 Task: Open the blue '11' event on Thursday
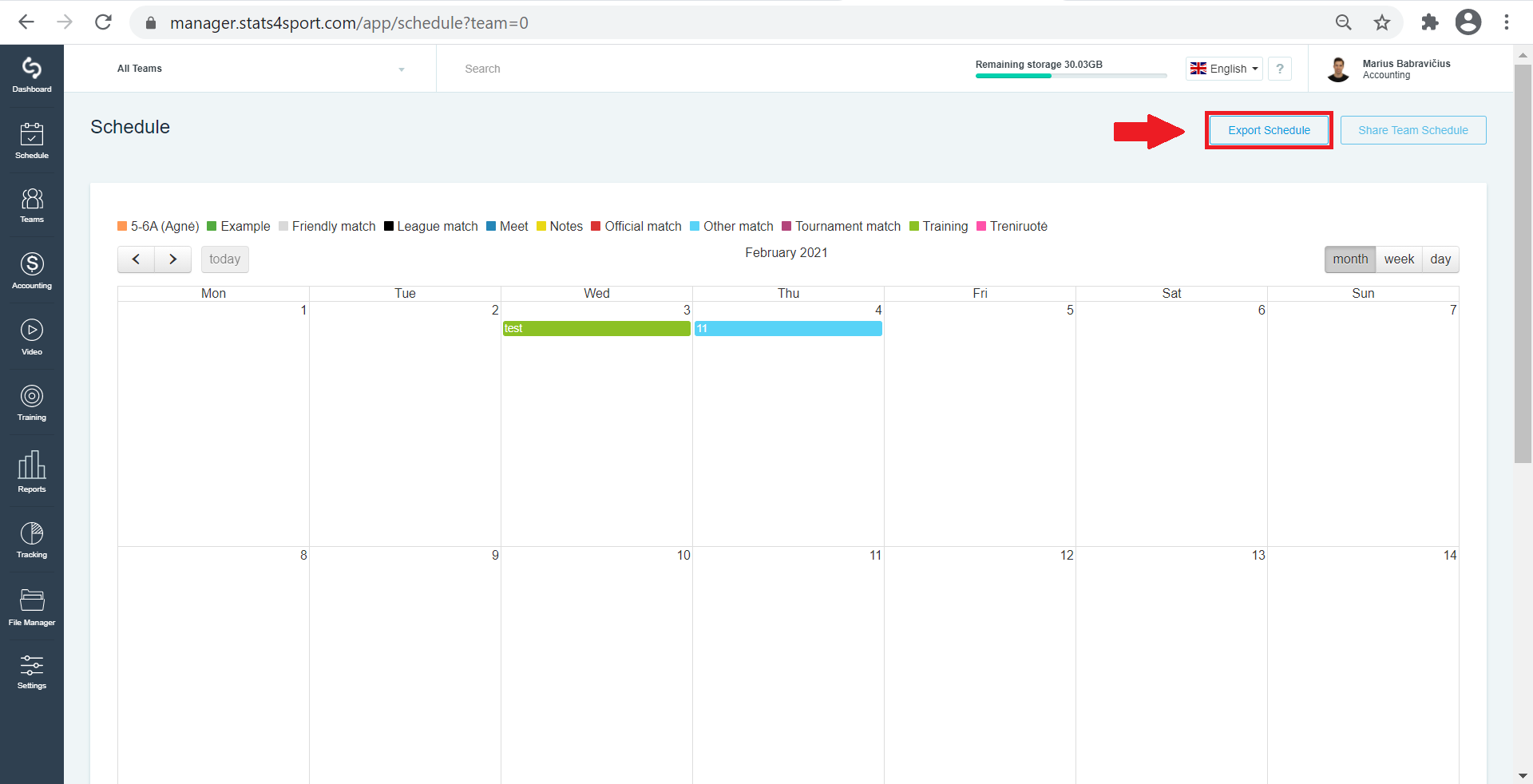[x=788, y=328]
